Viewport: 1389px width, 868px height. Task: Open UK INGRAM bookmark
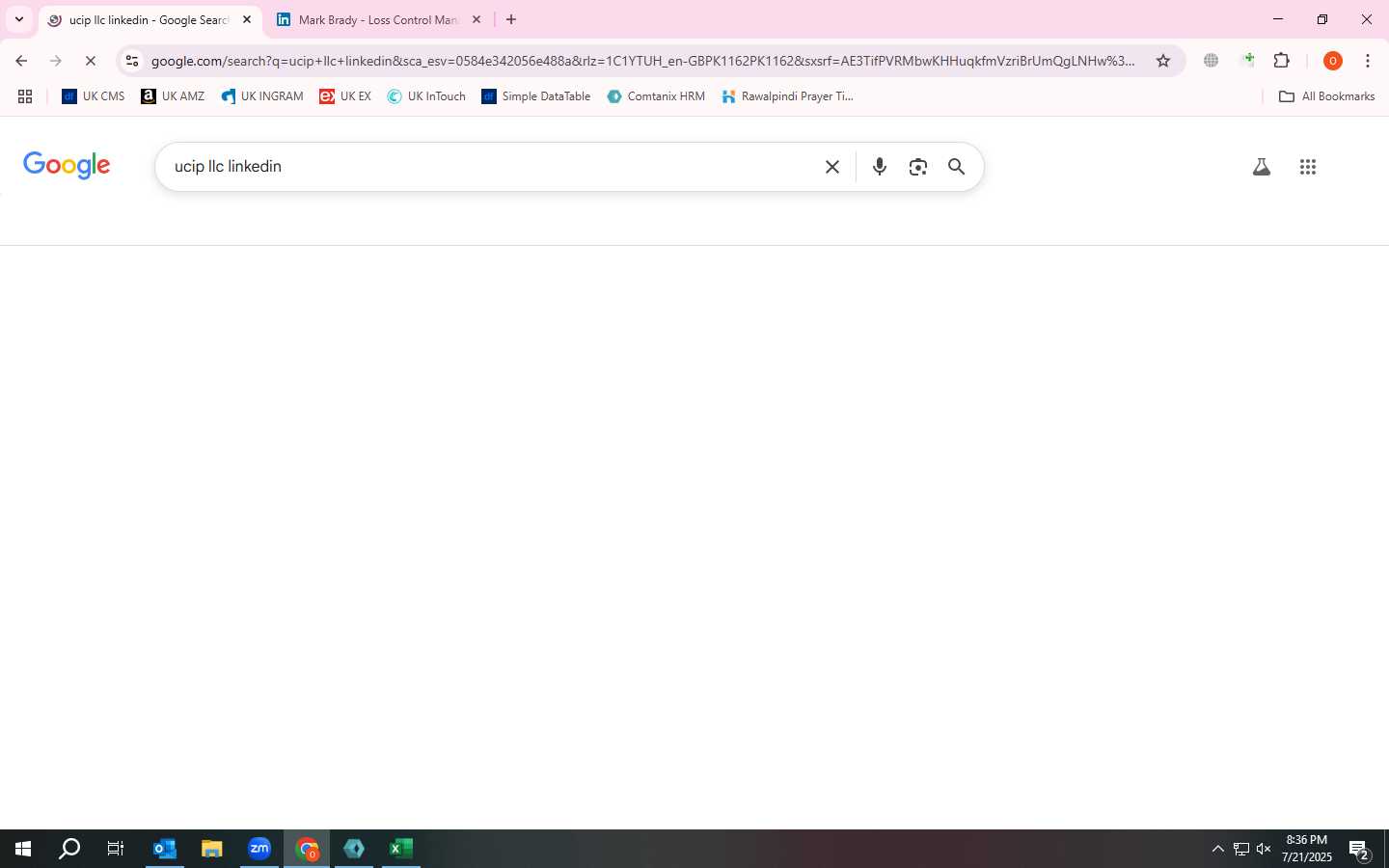[262, 96]
